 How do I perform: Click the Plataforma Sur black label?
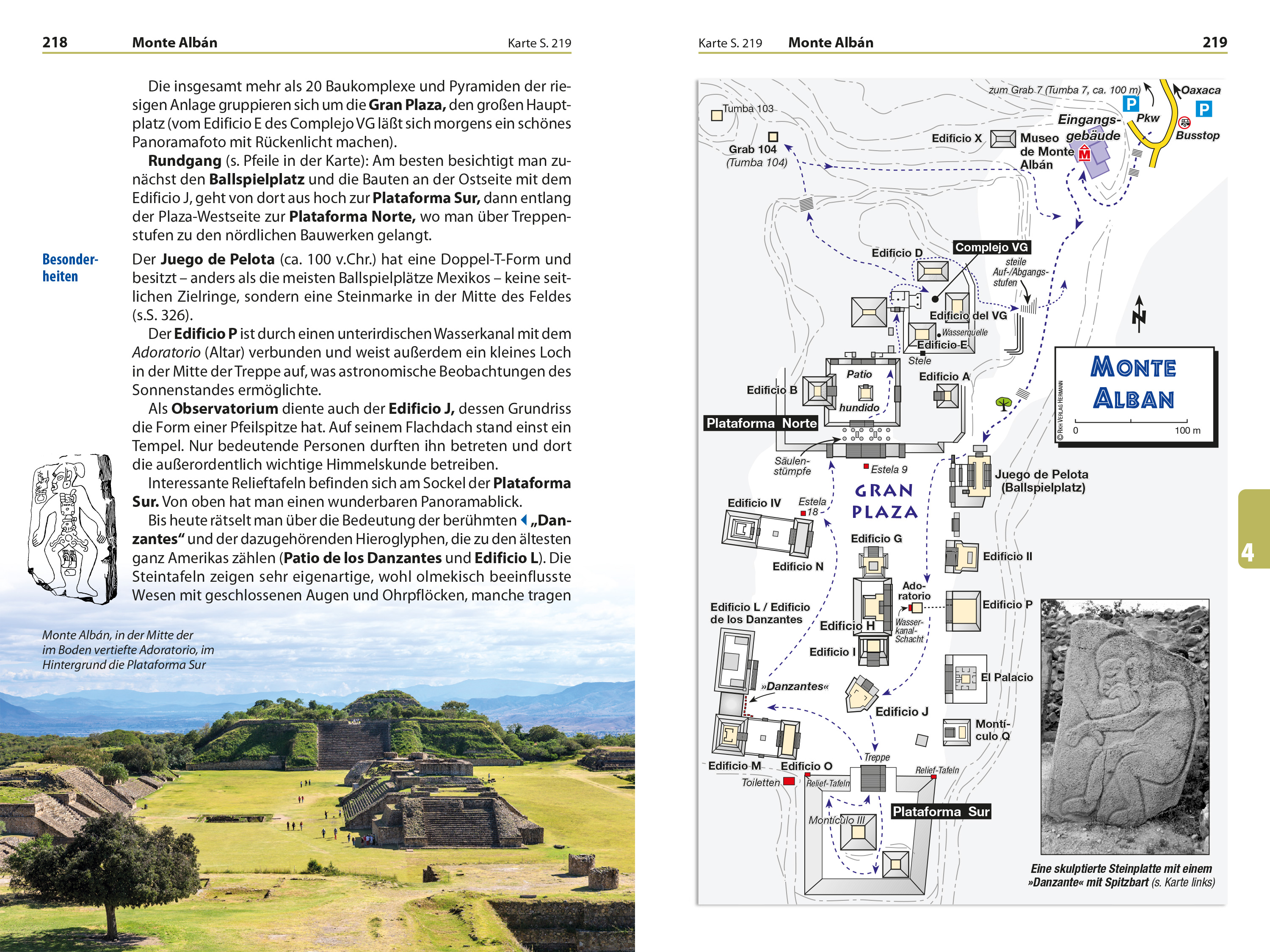pyautogui.click(x=941, y=812)
